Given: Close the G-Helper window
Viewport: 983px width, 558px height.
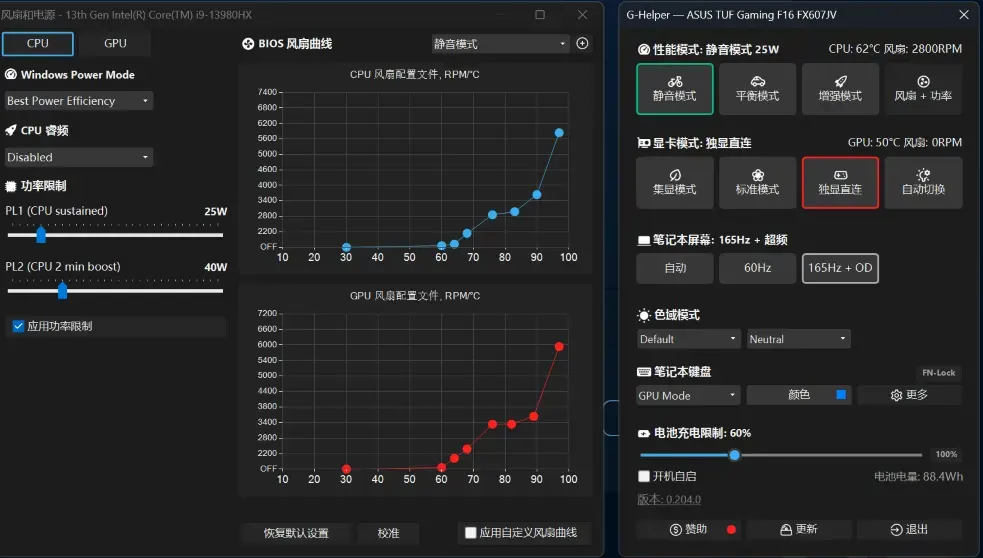Looking at the screenshot, I should pyautogui.click(x=964, y=14).
